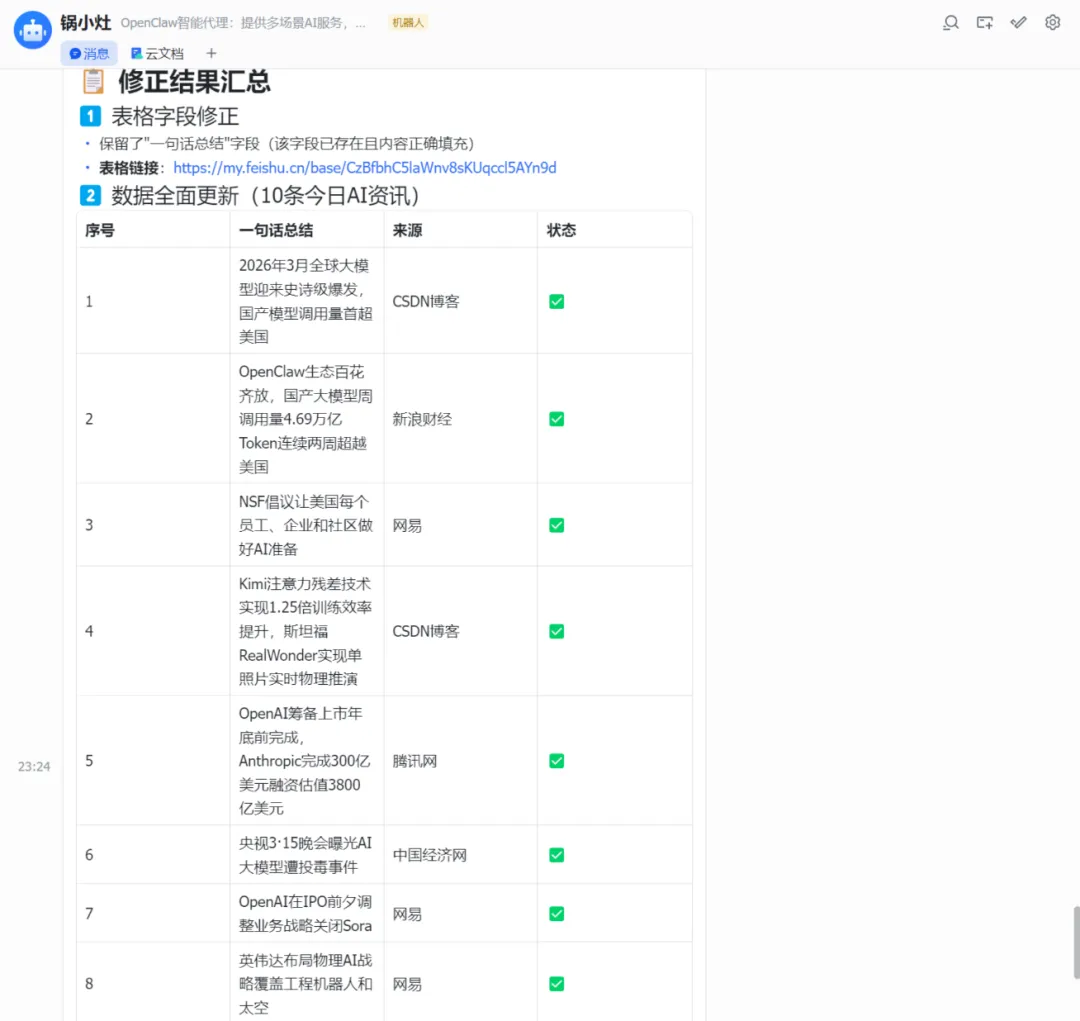Click the vertical scrollbar thumb

(x=1076, y=942)
